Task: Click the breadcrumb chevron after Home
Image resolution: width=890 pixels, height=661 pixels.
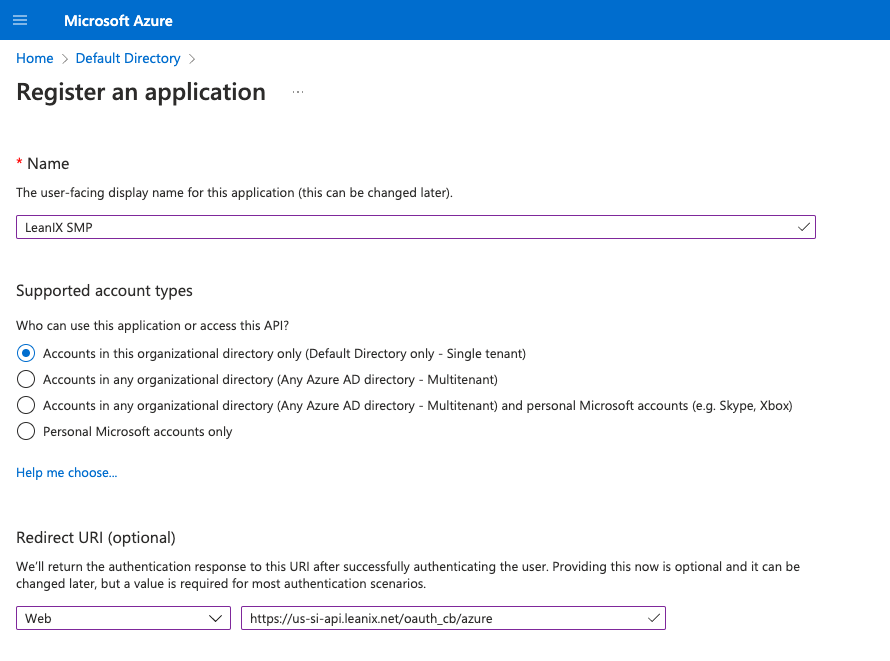Action: (x=65, y=59)
